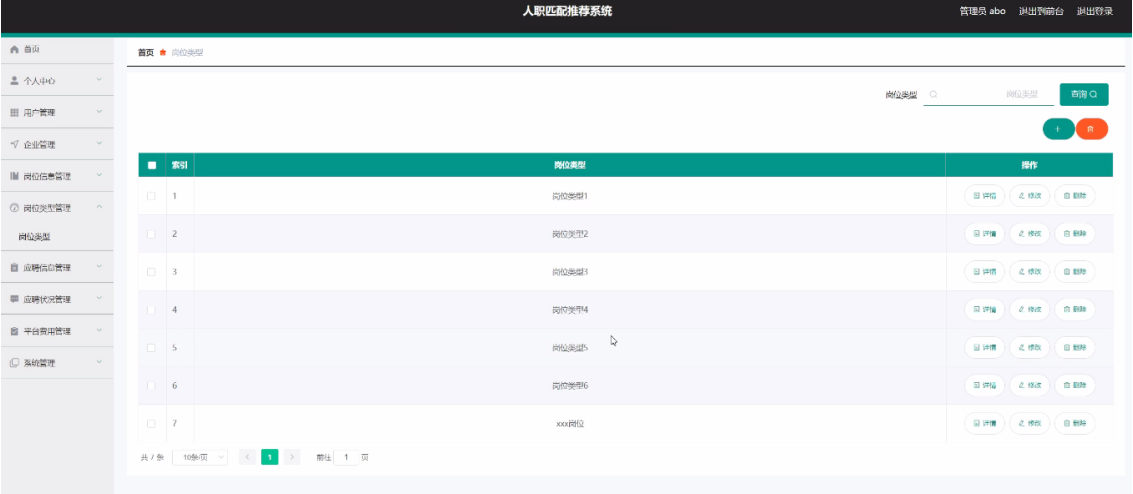Screen dimensions: 1133x494
Task: View 详情 for 岗位类型1
Action: [x=984, y=196]
